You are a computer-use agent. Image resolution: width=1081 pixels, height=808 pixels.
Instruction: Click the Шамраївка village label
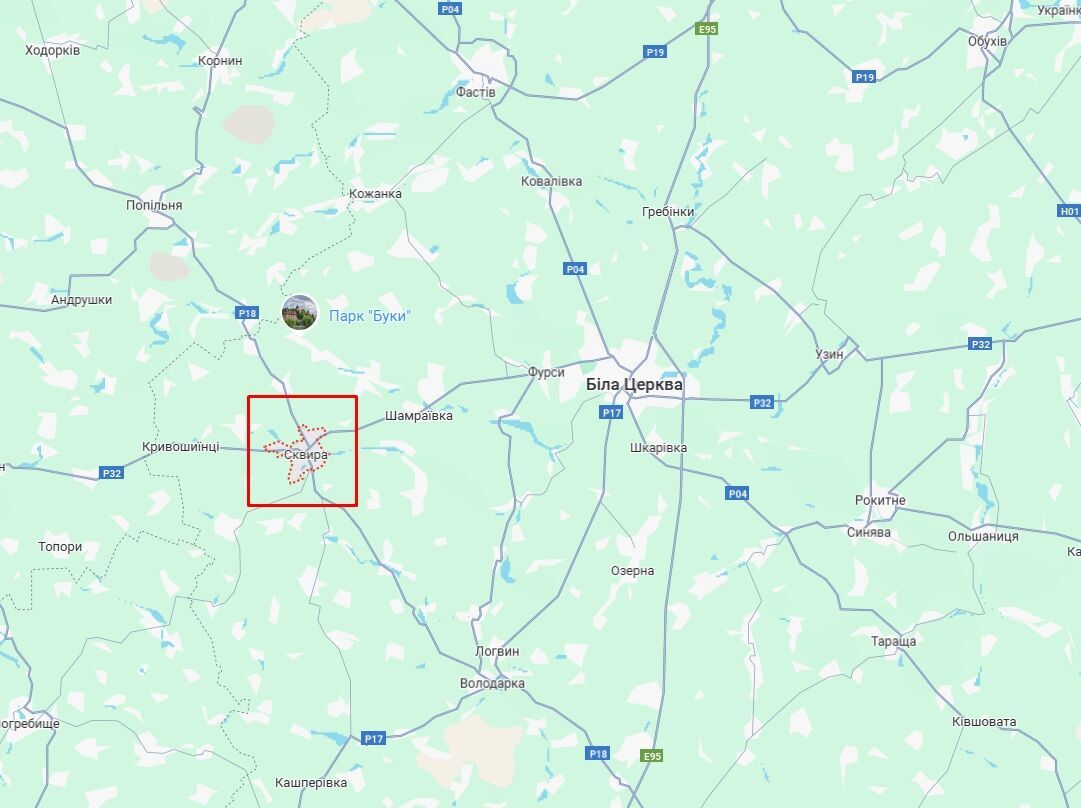pyautogui.click(x=418, y=416)
